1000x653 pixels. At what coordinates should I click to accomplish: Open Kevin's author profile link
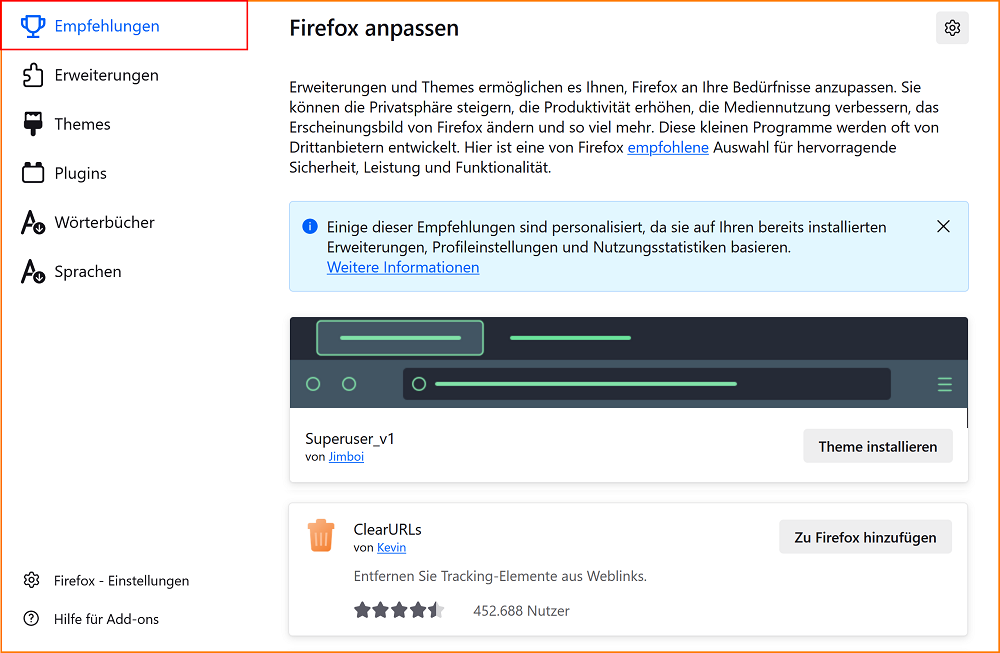point(391,547)
